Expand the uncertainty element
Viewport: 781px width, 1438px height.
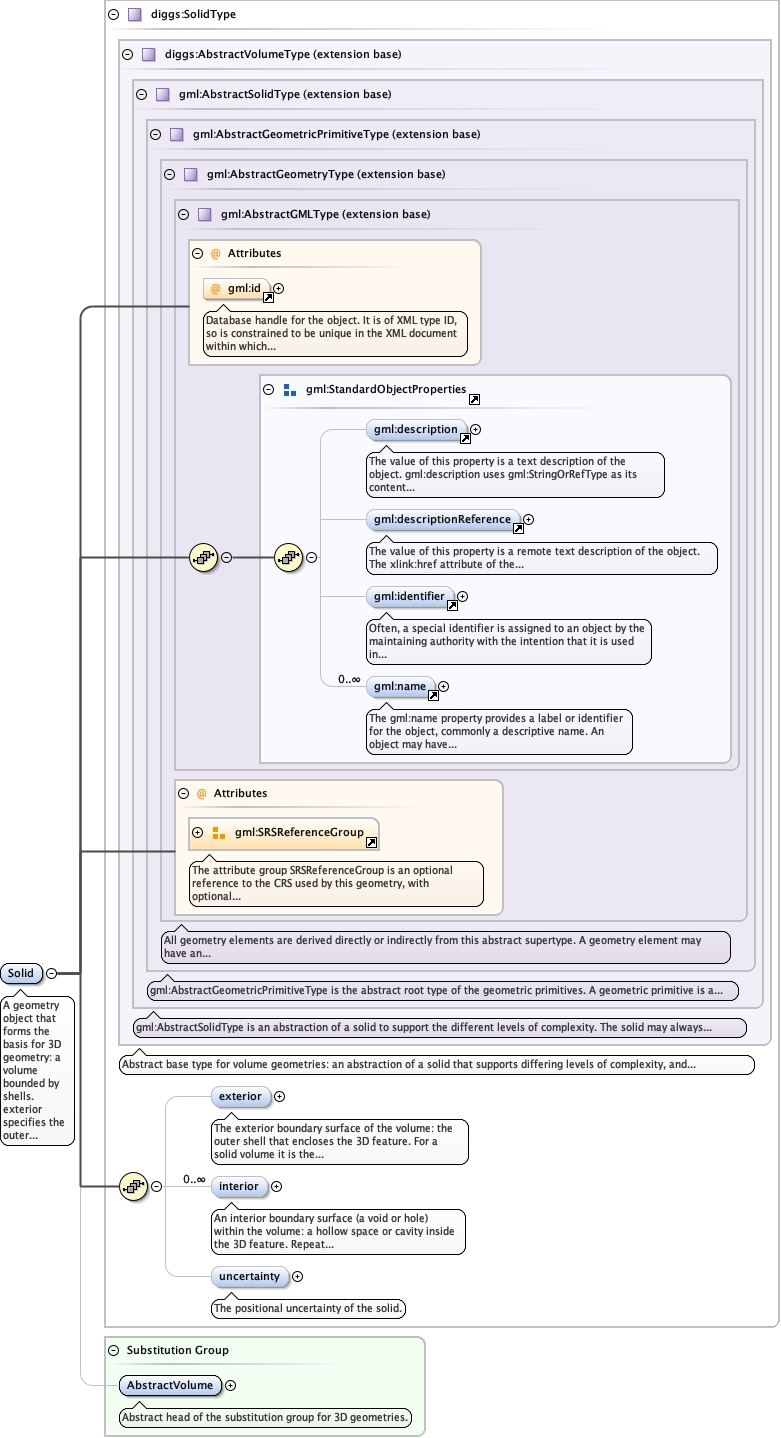[297, 1276]
